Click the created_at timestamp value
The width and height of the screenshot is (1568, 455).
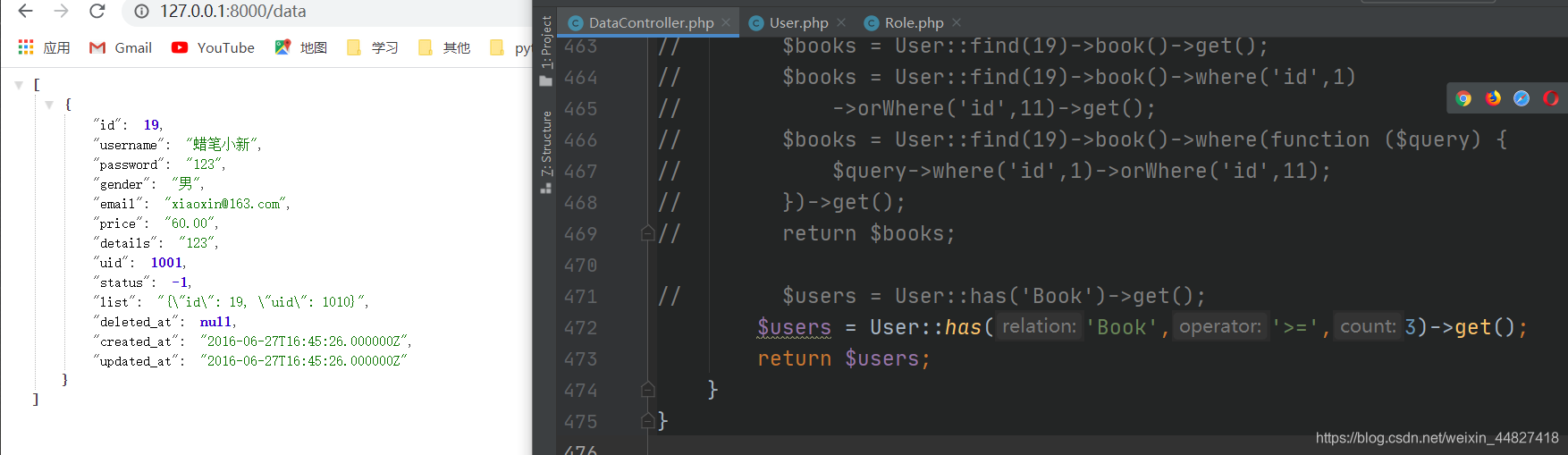pyautogui.click(x=304, y=341)
